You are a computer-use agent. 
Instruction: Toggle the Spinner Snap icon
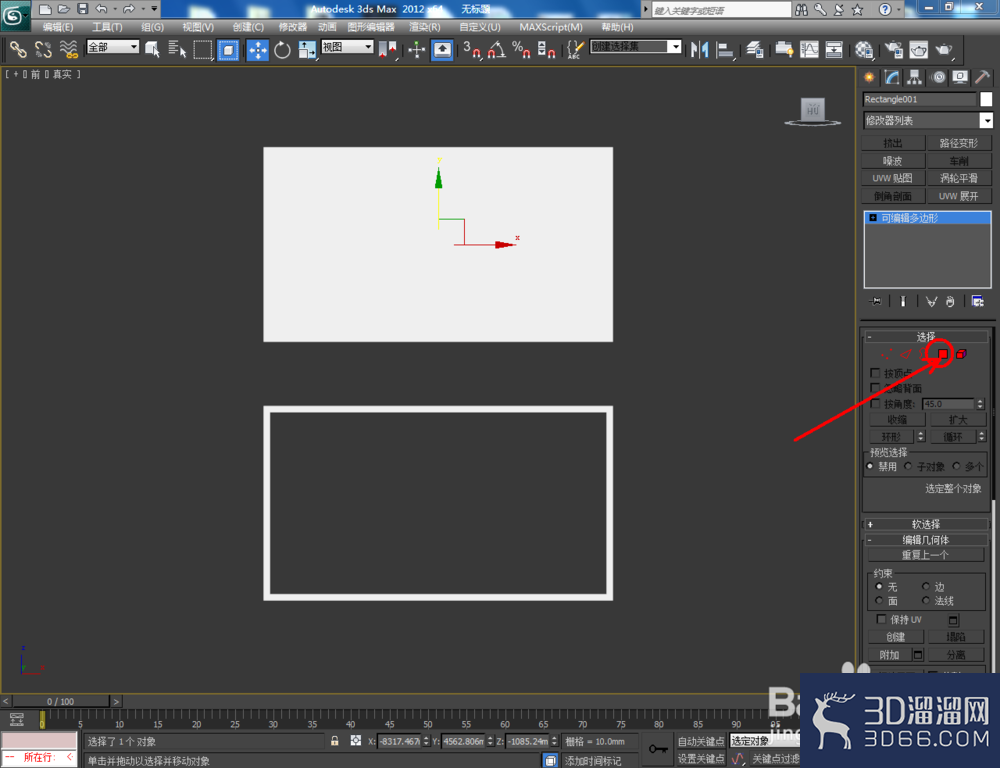[x=546, y=50]
